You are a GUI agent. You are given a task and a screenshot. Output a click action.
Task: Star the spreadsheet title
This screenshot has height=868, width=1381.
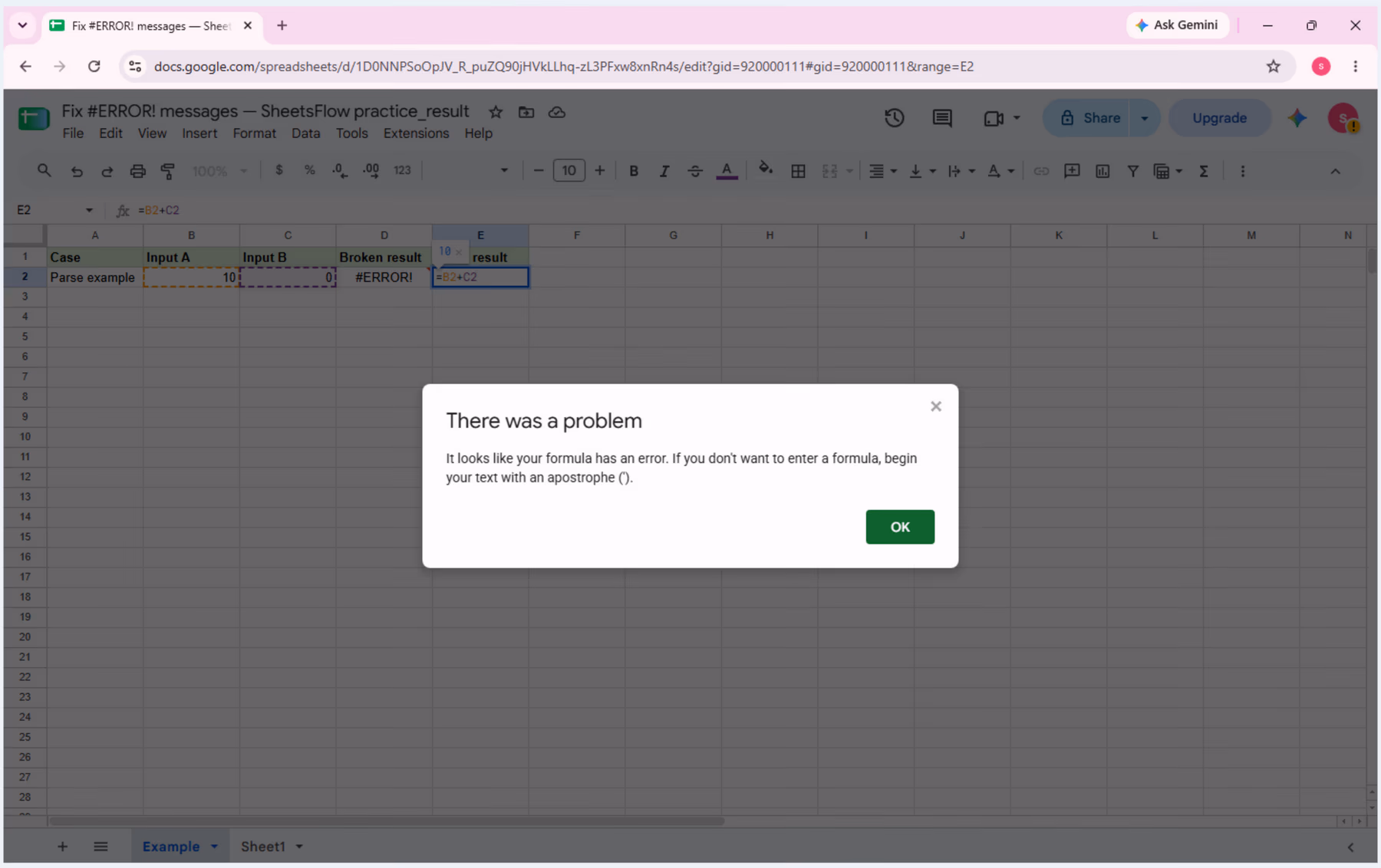coord(496,112)
